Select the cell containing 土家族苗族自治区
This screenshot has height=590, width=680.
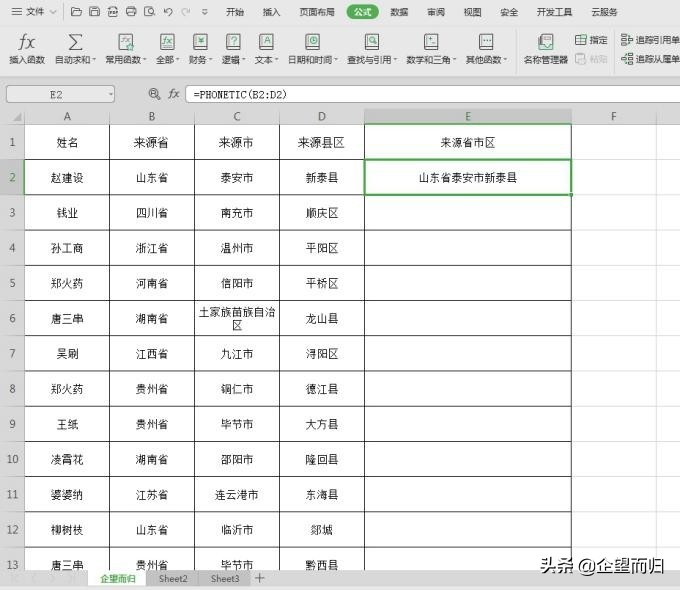[x=237, y=318]
